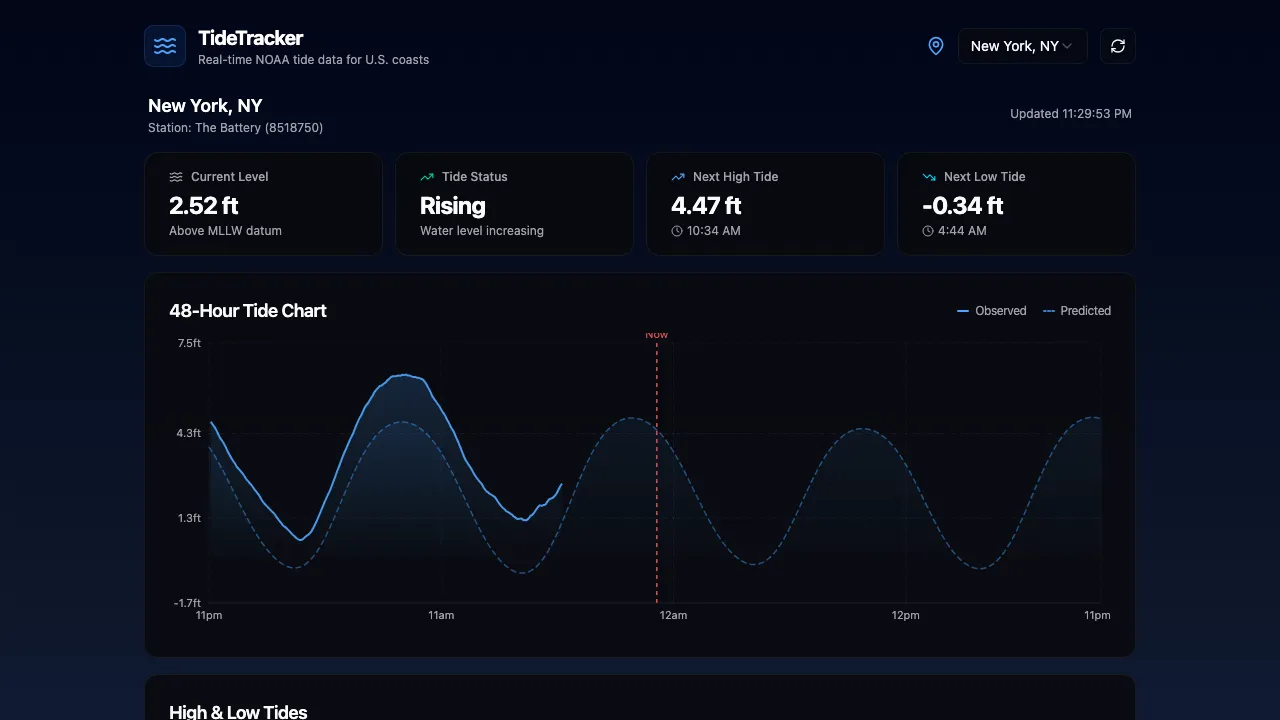This screenshot has height=720, width=1280.
Task: Click the clock icon next to 4:44 AM
Action: pos(928,231)
